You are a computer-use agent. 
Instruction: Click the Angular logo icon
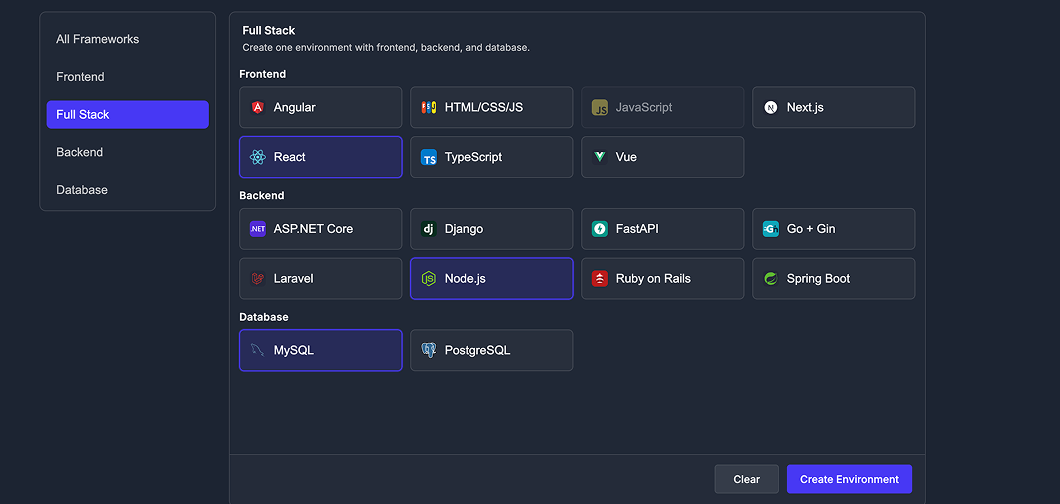(x=257, y=107)
